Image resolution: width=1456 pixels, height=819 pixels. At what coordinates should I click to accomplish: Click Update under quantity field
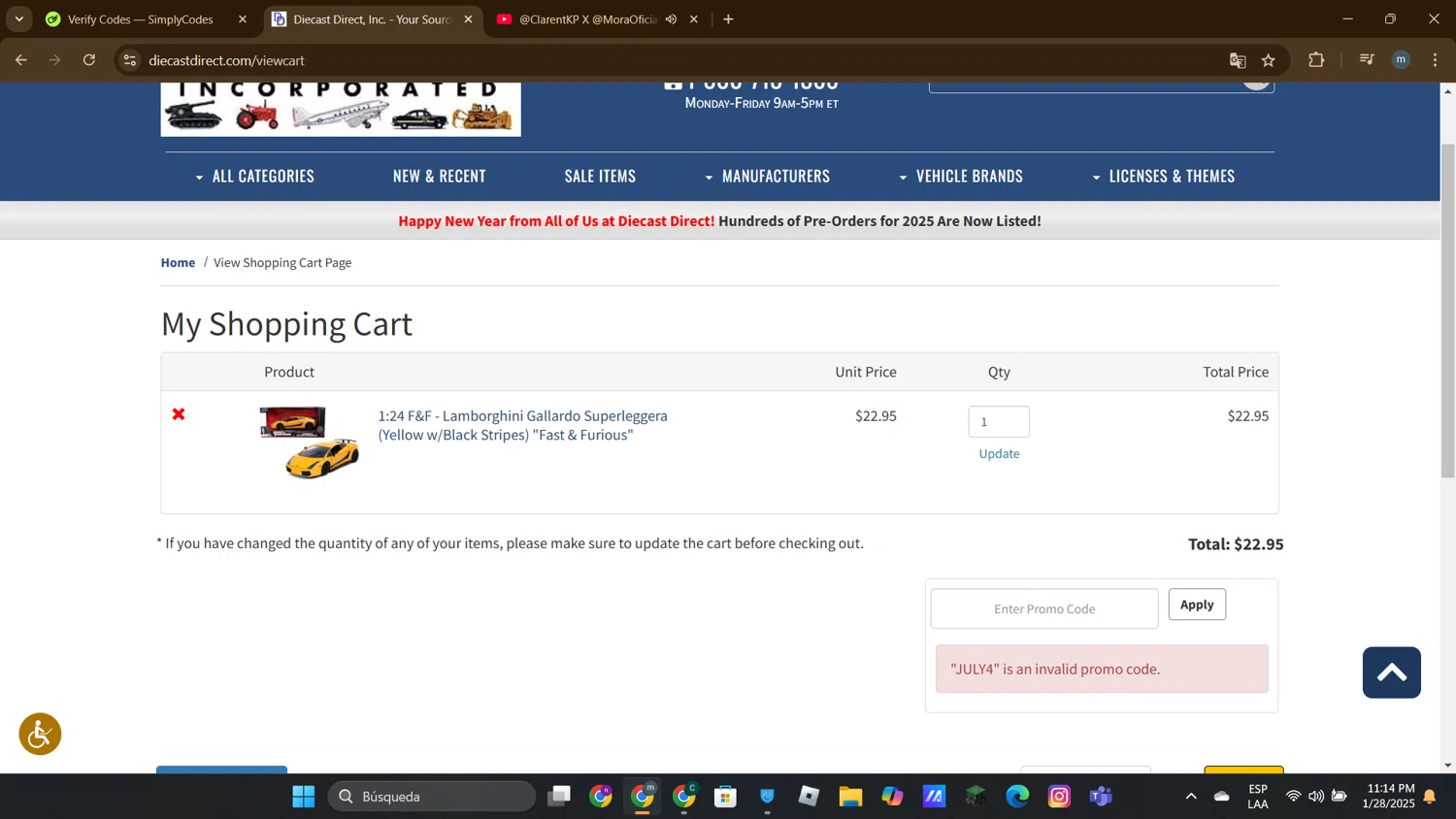[x=999, y=453]
